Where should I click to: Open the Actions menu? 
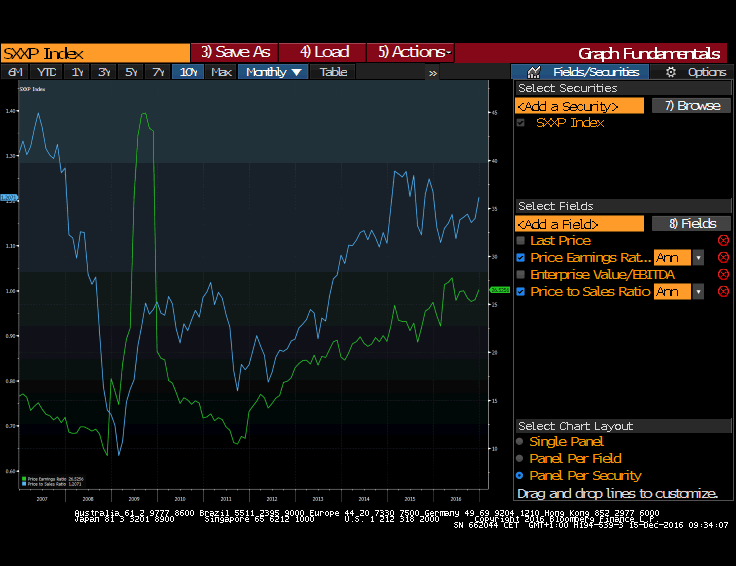click(411, 52)
